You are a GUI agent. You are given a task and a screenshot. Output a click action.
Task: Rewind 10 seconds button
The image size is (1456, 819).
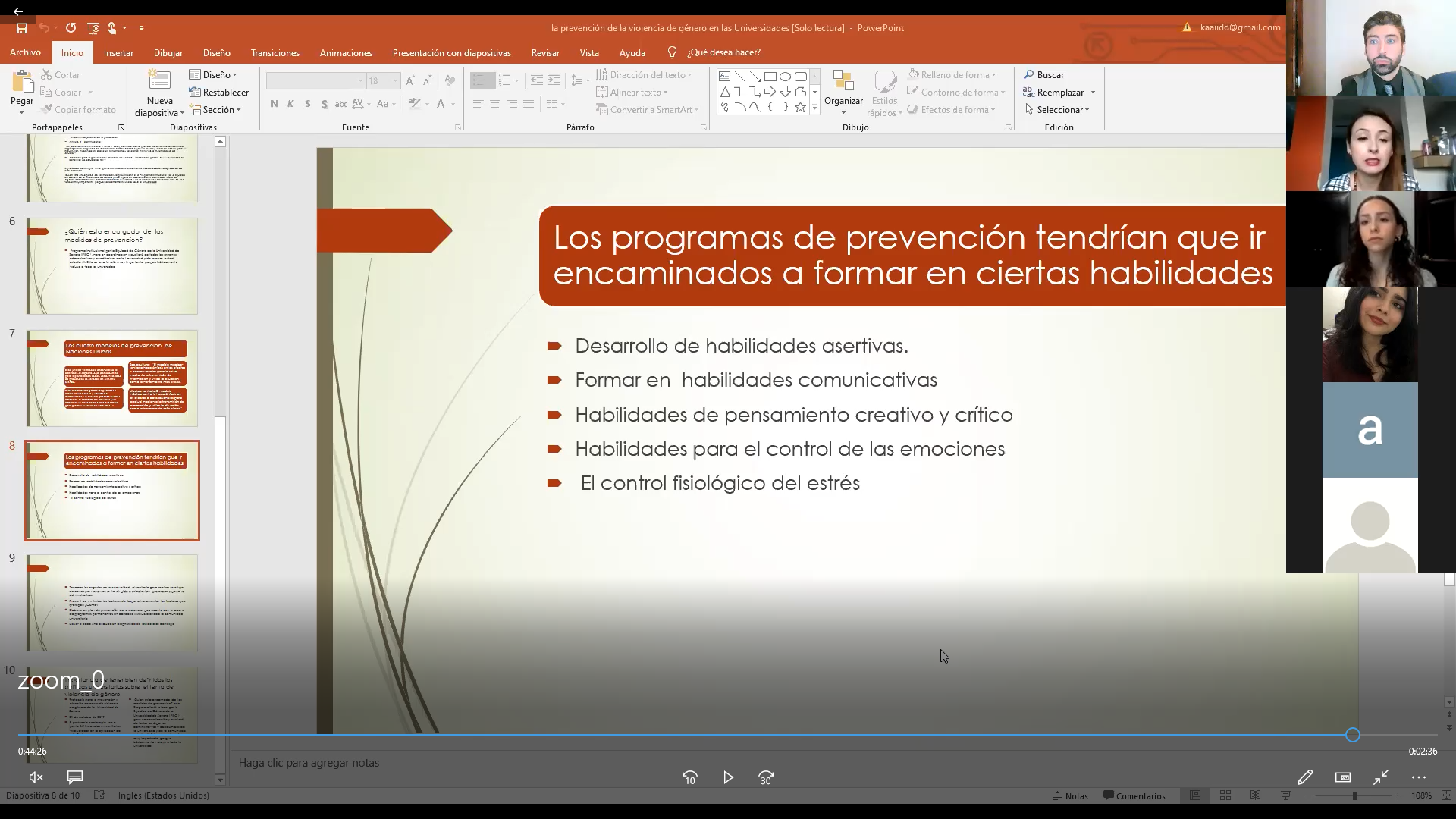coord(689,777)
